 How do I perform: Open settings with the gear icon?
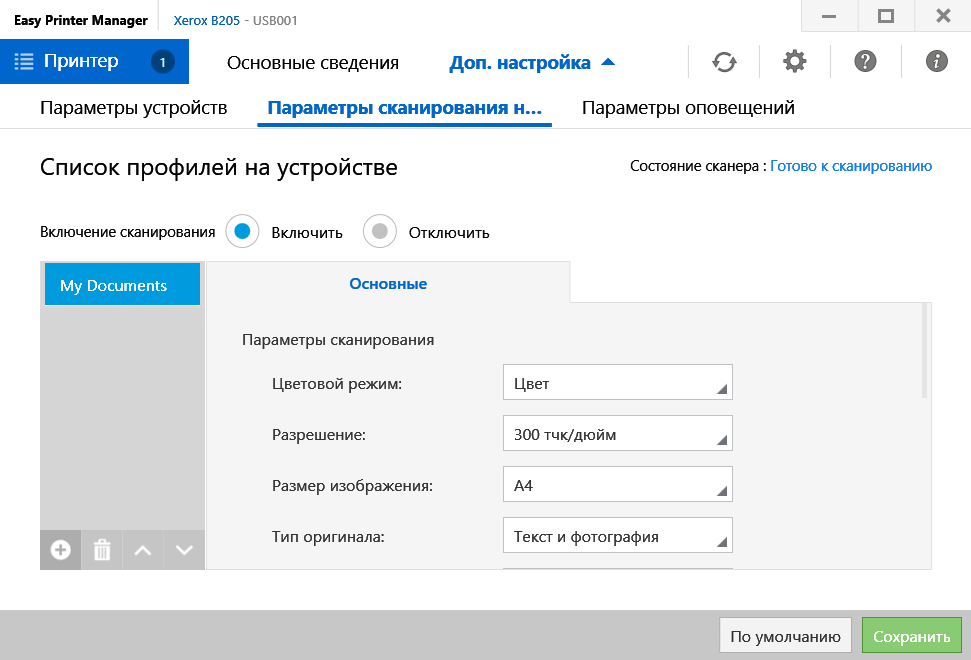[x=795, y=62]
